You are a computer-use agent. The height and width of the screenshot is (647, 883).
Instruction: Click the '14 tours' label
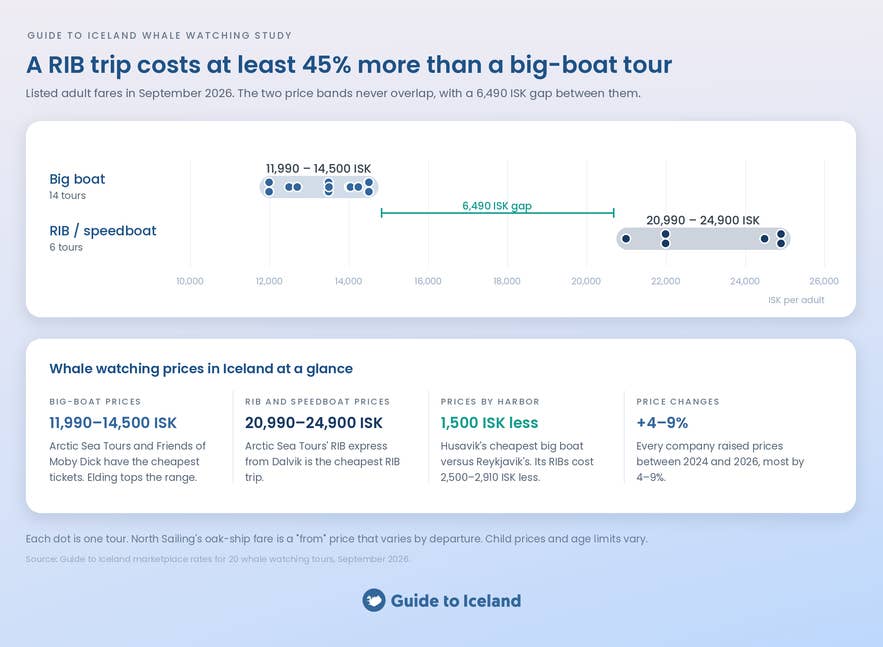point(67,195)
